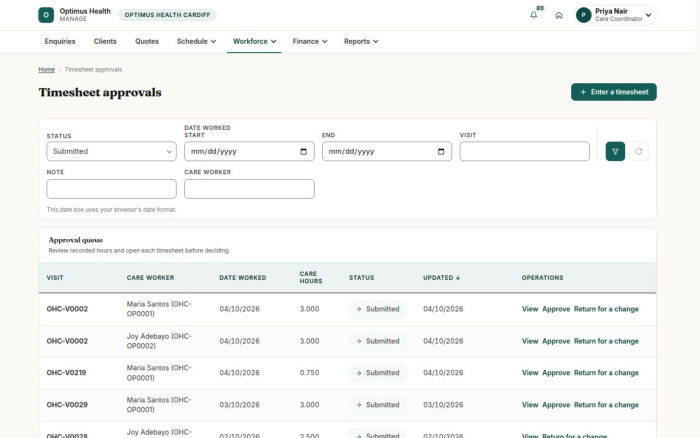Viewport: 700px width, 438px height.
Task: Return OHC-V0029 for a change
Action: [x=606, y=405]
